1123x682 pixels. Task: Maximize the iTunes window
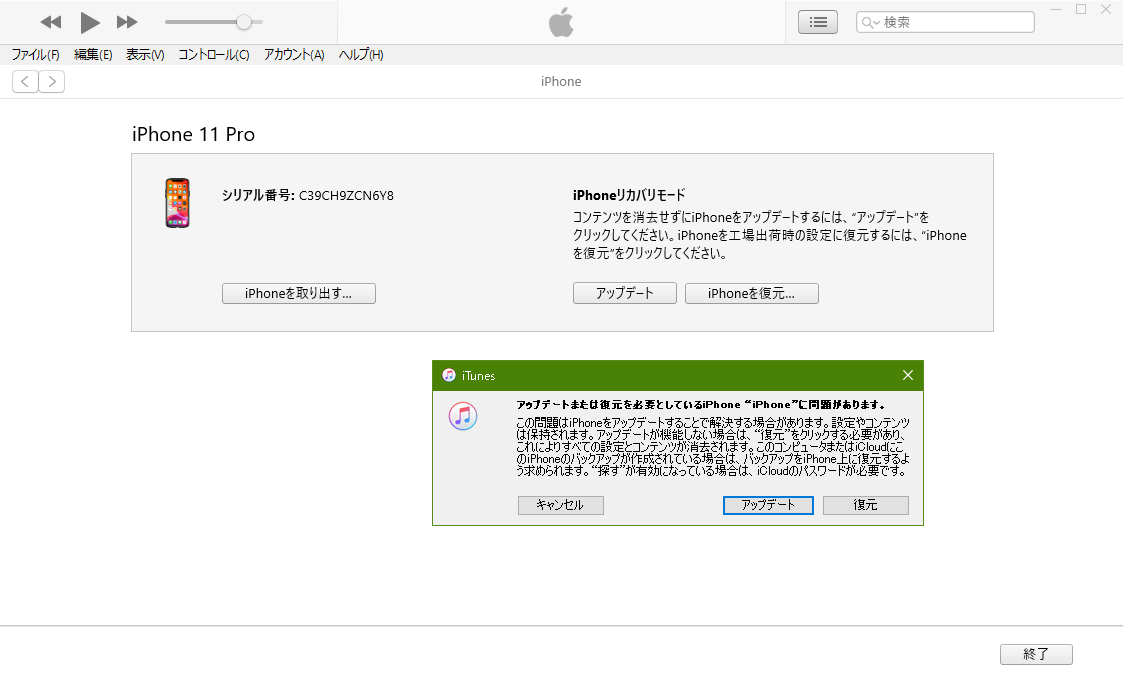(x=1081, y=9)
